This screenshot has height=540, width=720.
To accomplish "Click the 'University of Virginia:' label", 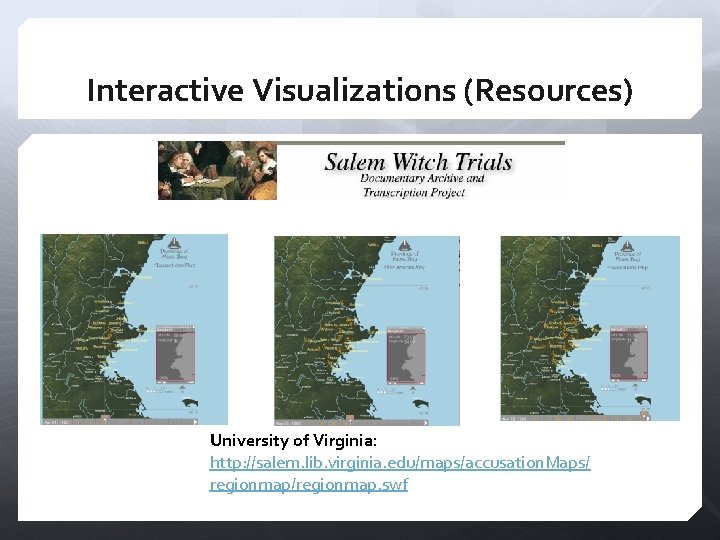I will [293, 441].
